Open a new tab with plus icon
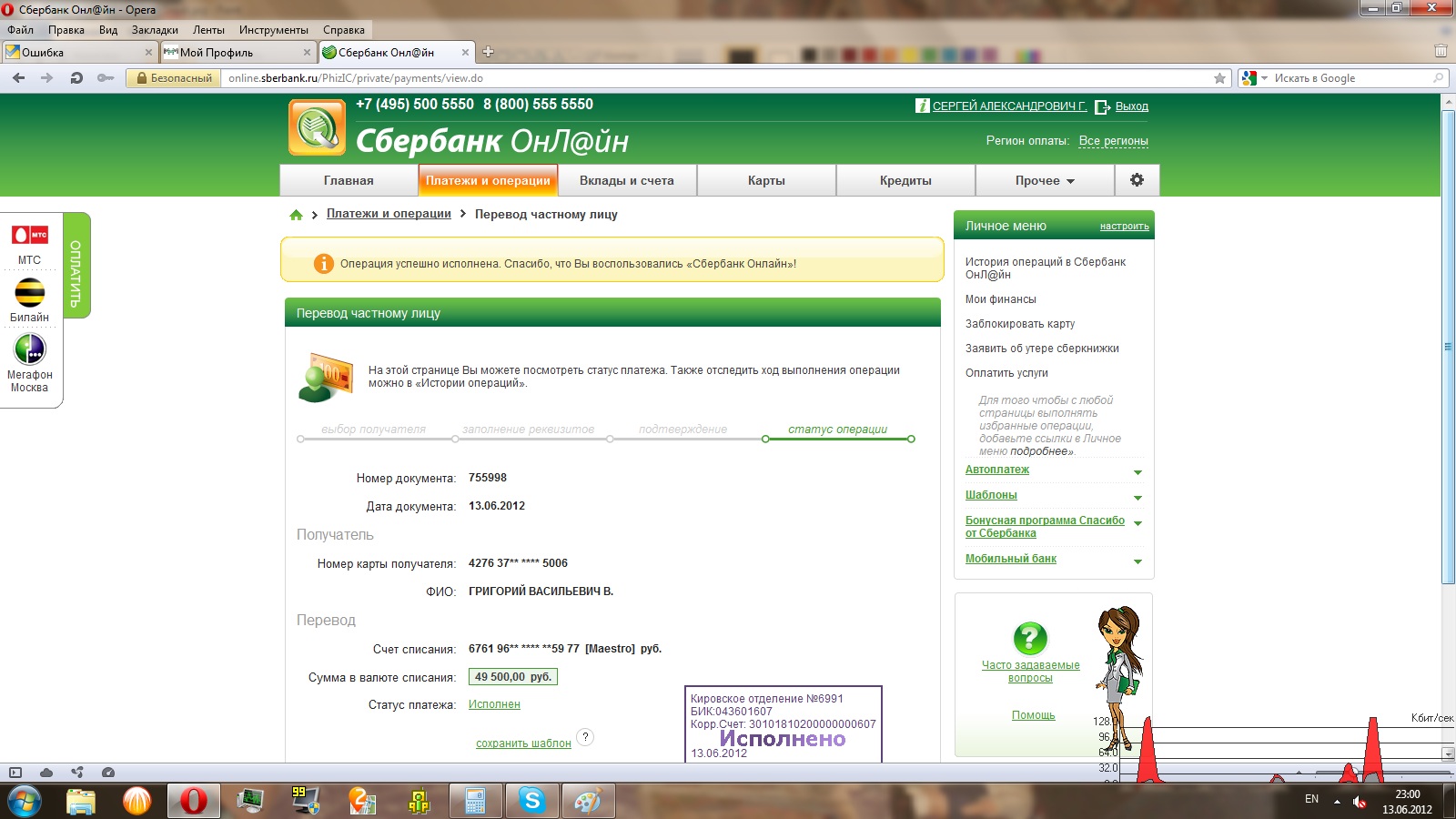The height and width of the screenshot is (819, 1456). pos(488,52)
